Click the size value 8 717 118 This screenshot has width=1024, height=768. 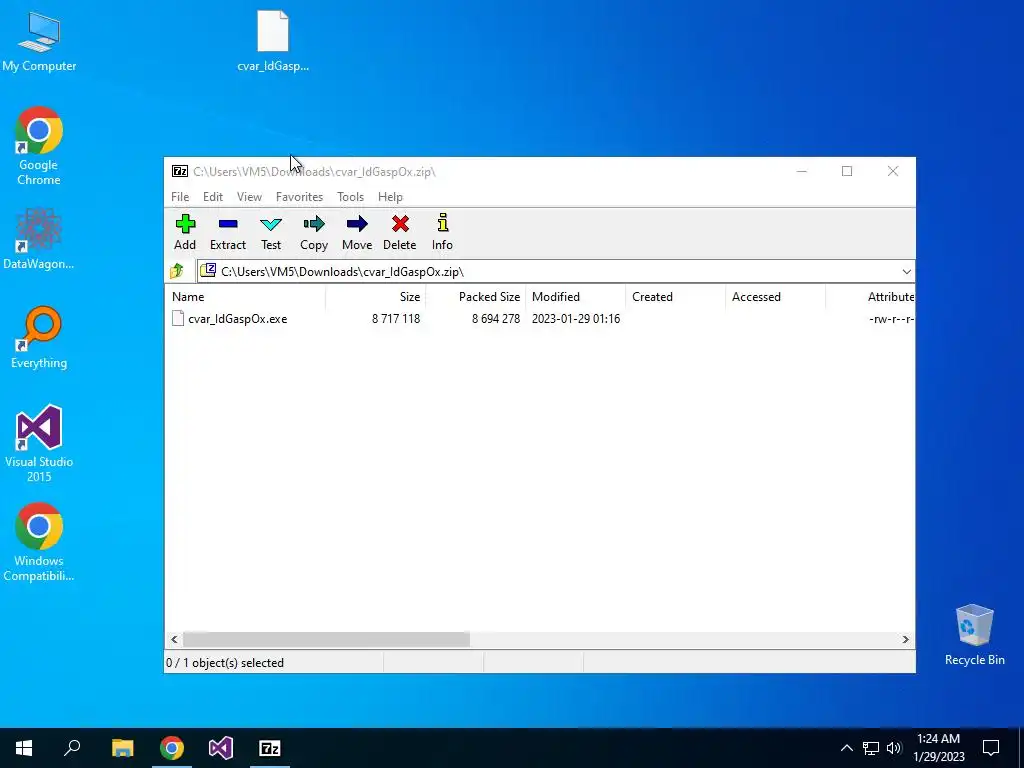[x=396, y=319]
